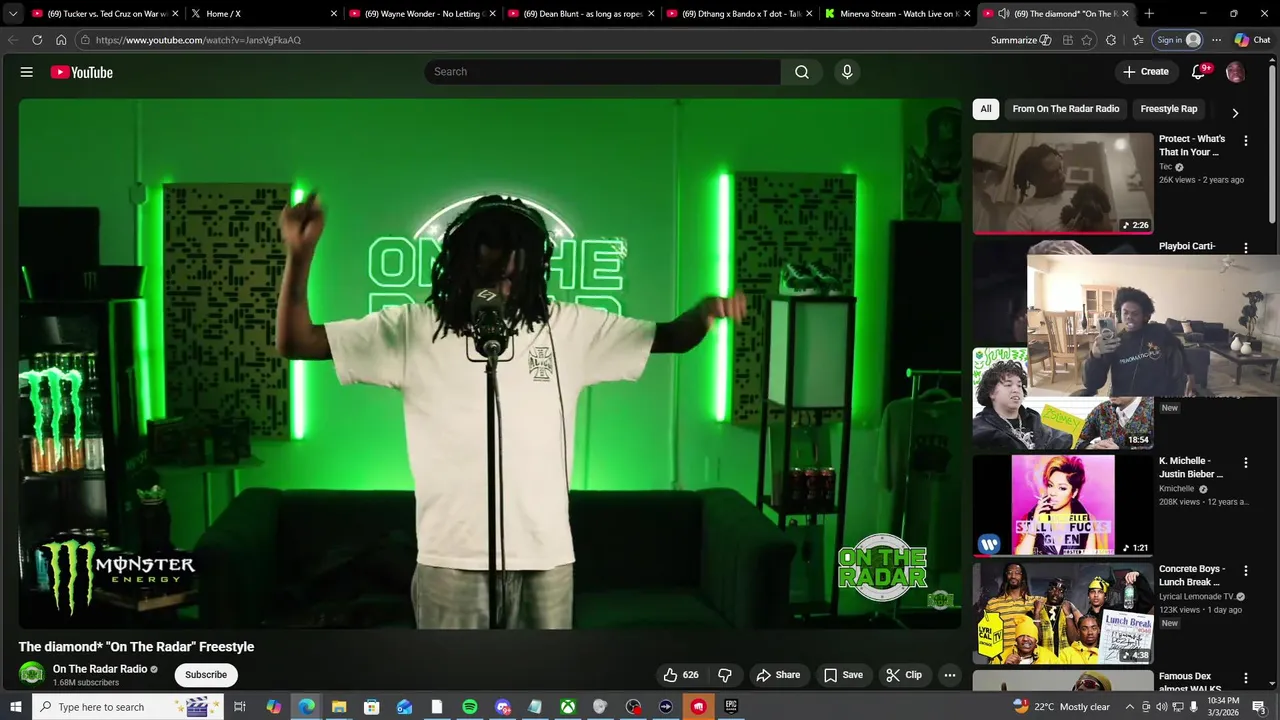Open File Explorer from the taskbar
The height and width of the screenshot is (720, 1280).
[339, 707]
